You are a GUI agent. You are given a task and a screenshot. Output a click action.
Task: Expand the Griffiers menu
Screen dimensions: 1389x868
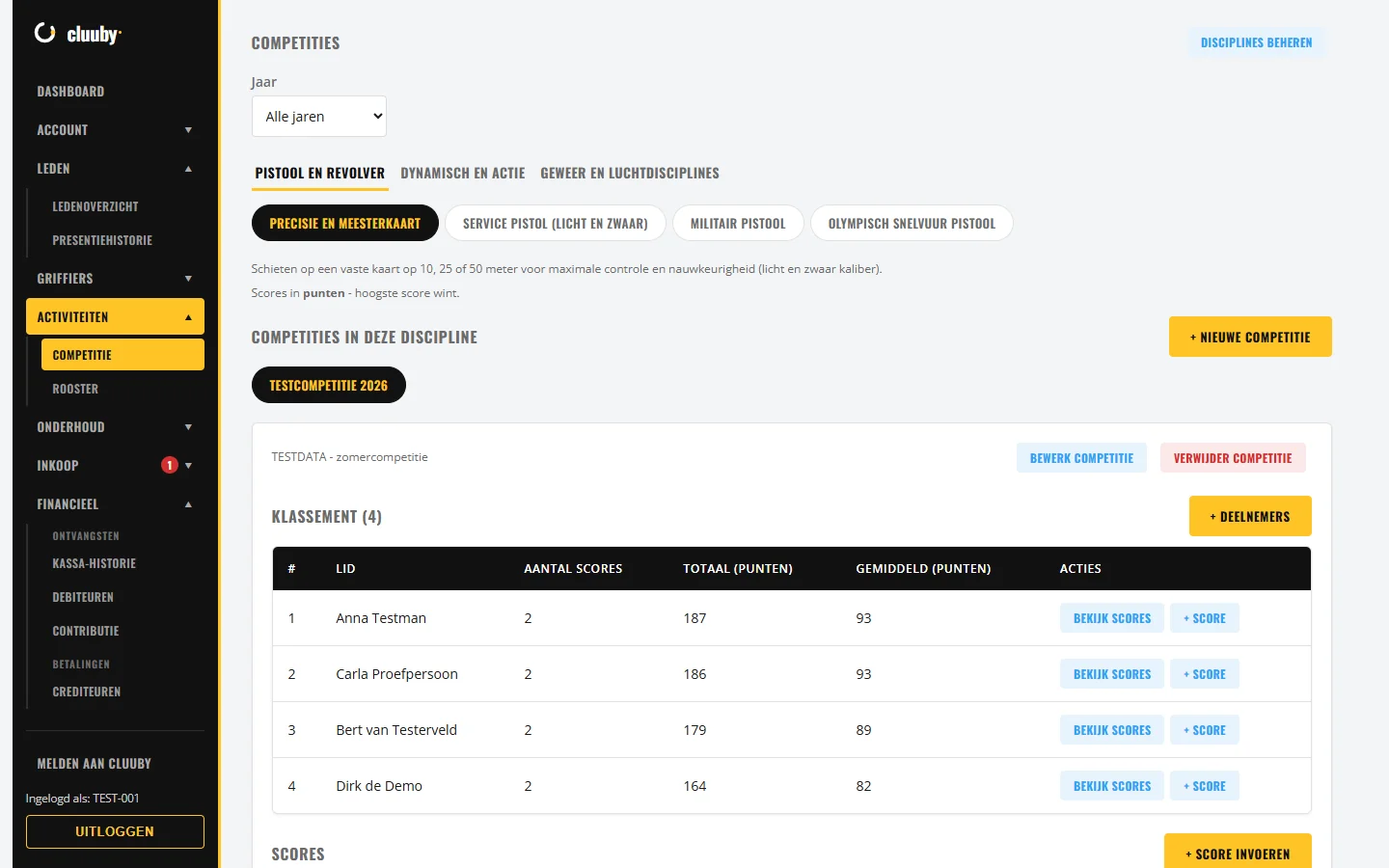click(x=115, y=278)
